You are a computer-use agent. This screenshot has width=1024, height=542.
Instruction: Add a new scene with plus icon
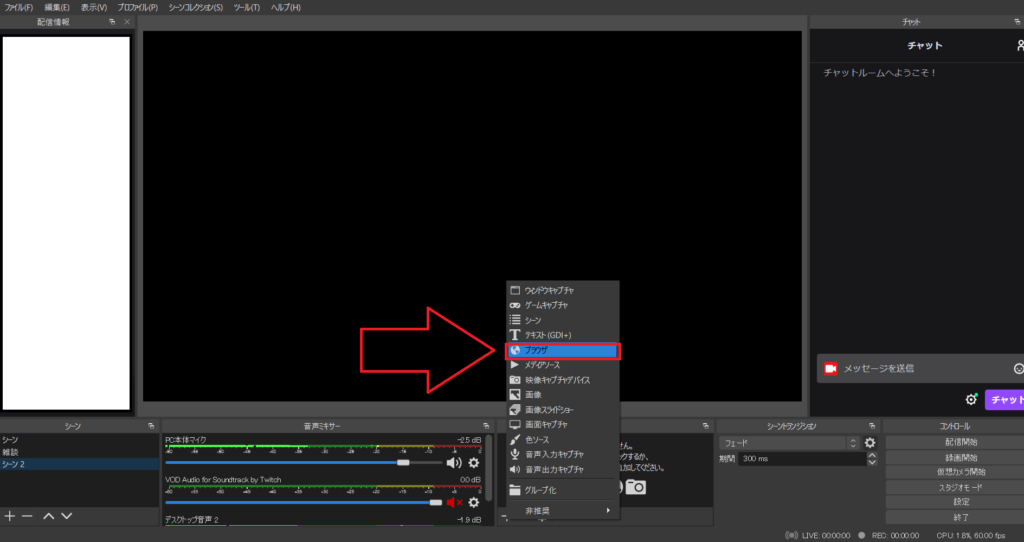tap(10, 516)
